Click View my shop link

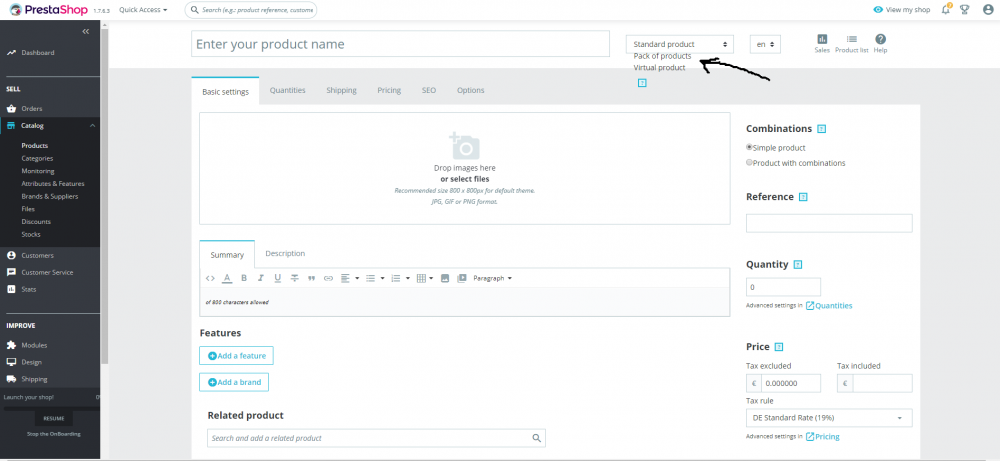902,10
